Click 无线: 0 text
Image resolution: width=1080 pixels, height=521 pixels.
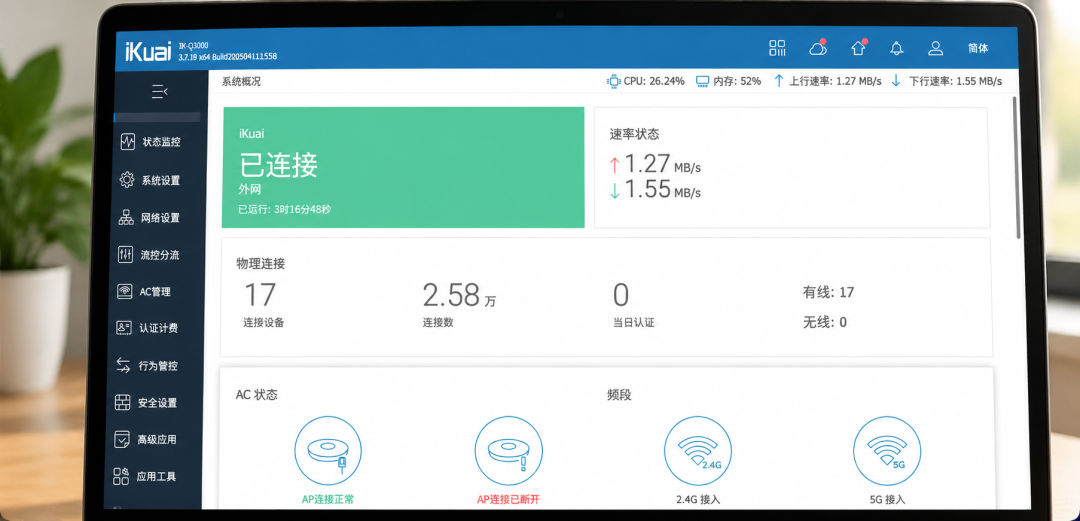click(824, 322)
